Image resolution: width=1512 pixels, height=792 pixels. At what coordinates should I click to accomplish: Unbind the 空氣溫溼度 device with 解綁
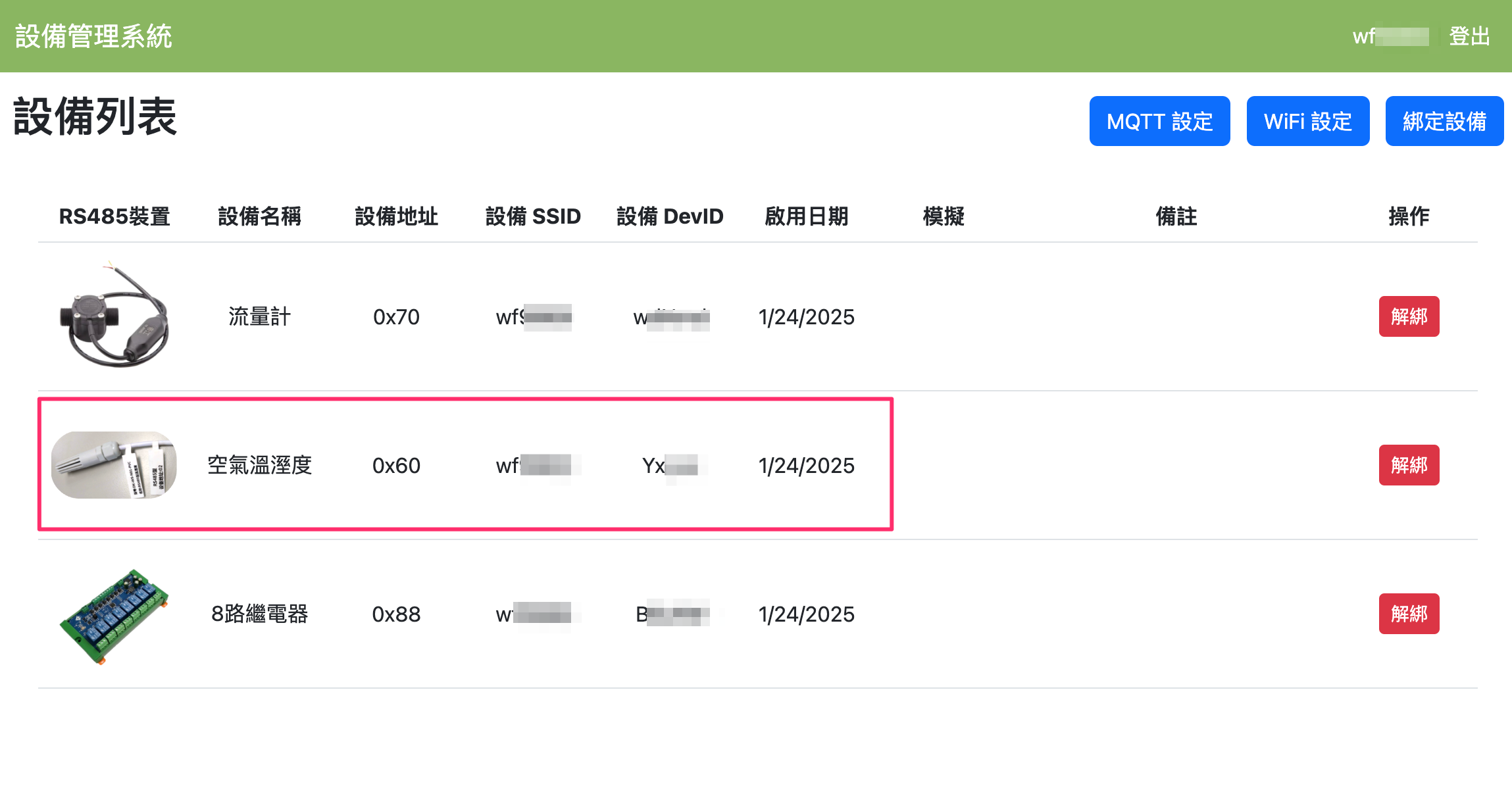click(1409, 465)
